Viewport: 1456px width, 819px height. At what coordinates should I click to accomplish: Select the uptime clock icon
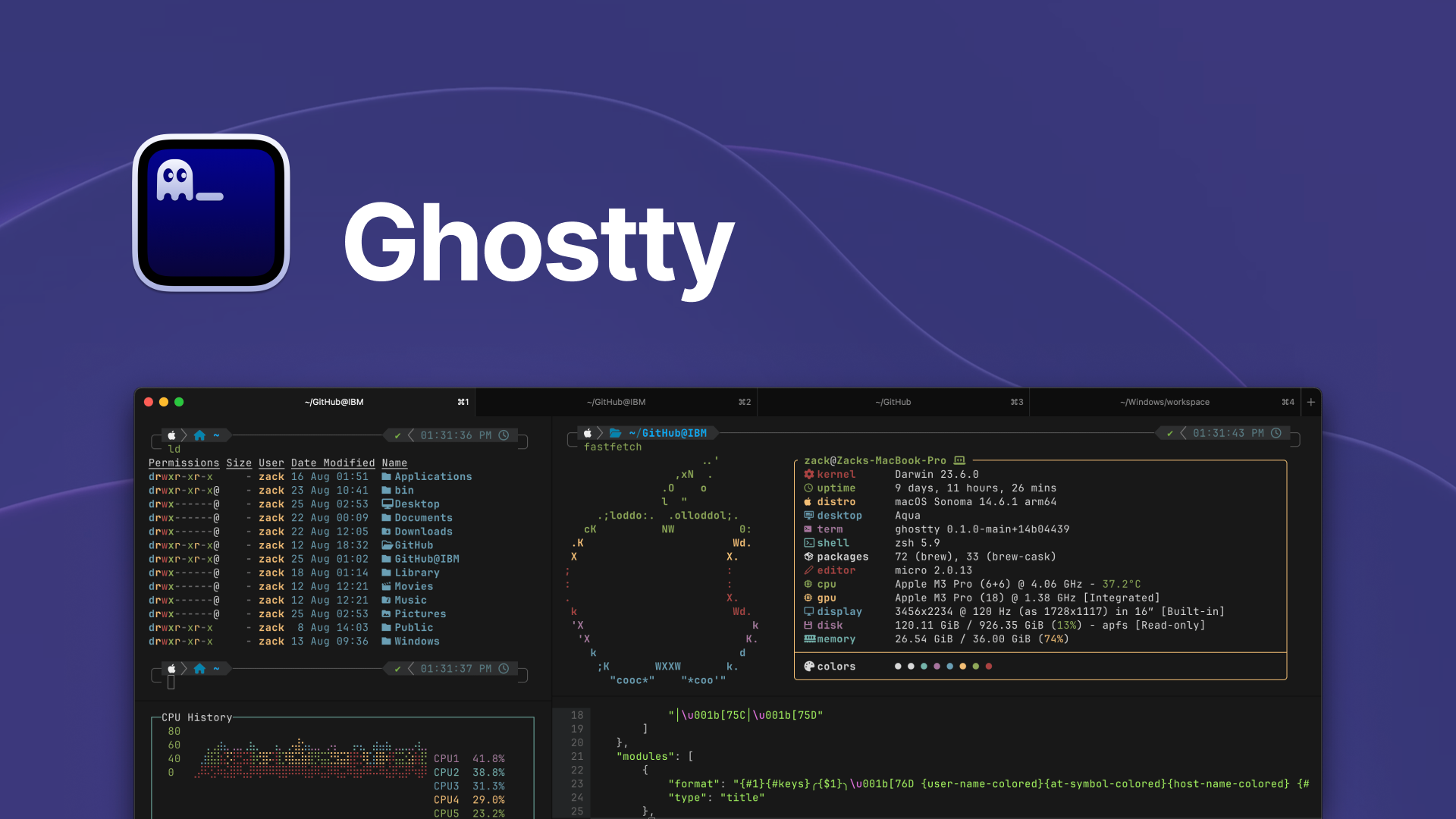(x=809, y=488)
